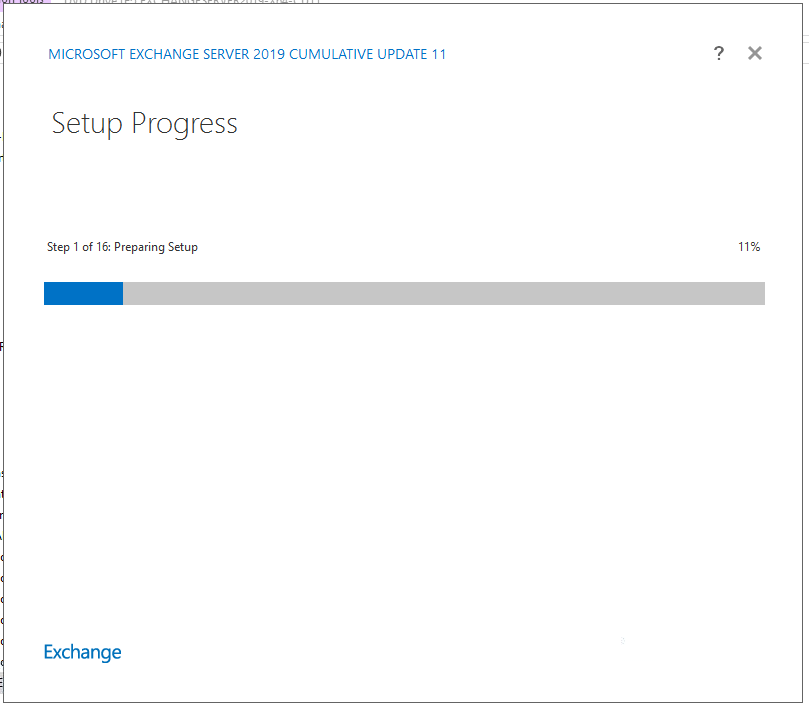The height and width of the screenshot is (707, 809).
Task: Click the blue filled part of progress bar
Action: click(x=84, y=294)
